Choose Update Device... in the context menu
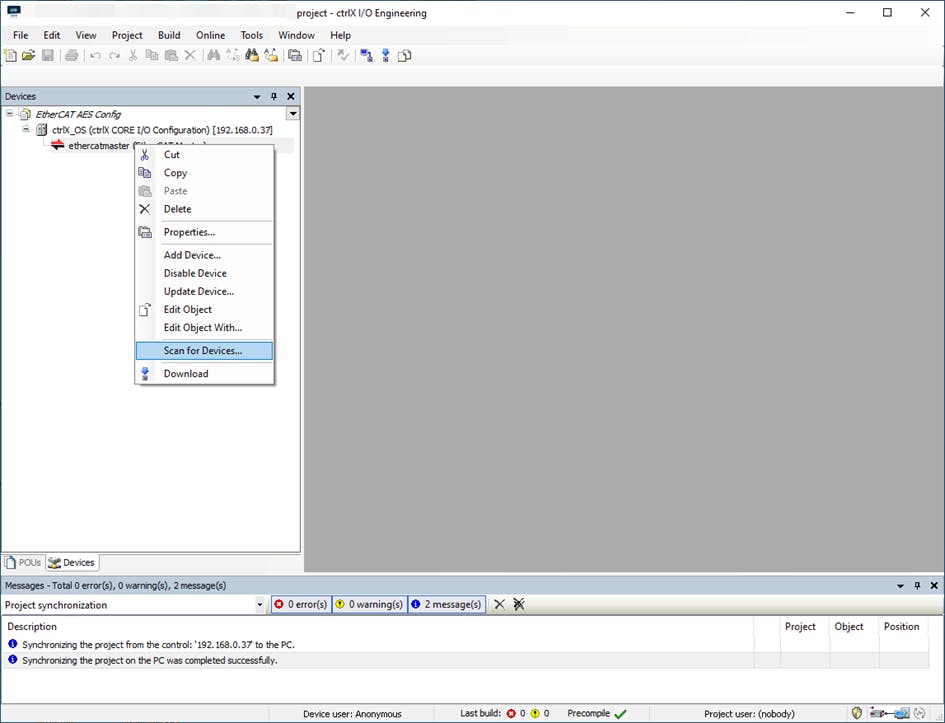This screenshot has width=945, height=723. pos(204,291)
